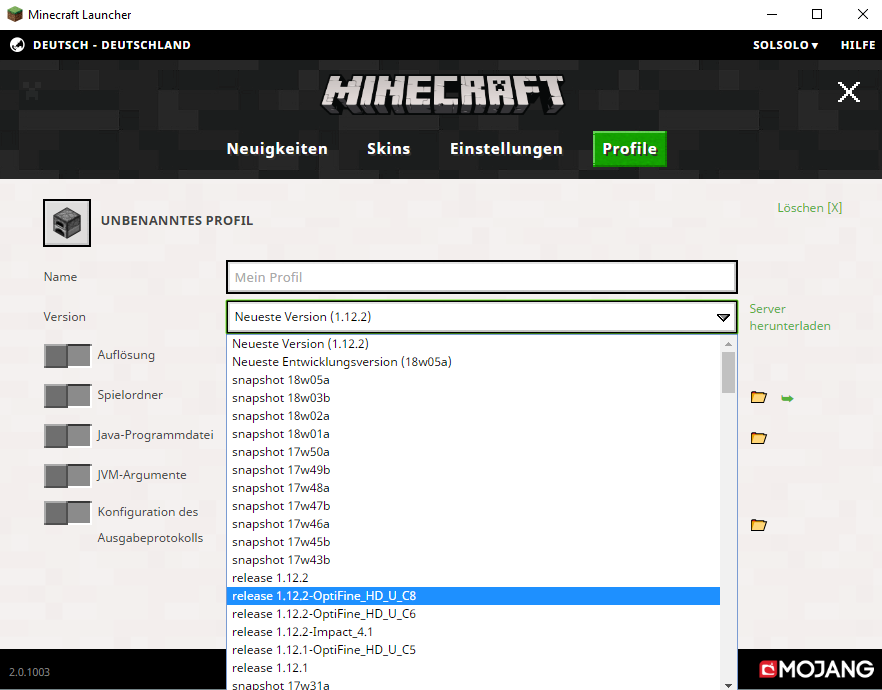
Task: Open folder icon for Java-Programmdatei
Action: pyautogui.click(x=758, y=438)
